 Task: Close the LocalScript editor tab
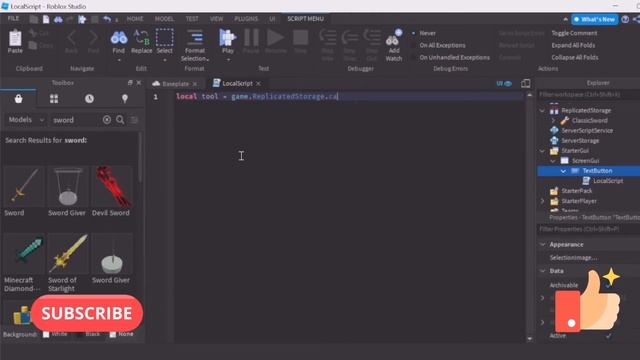(258, 84)
